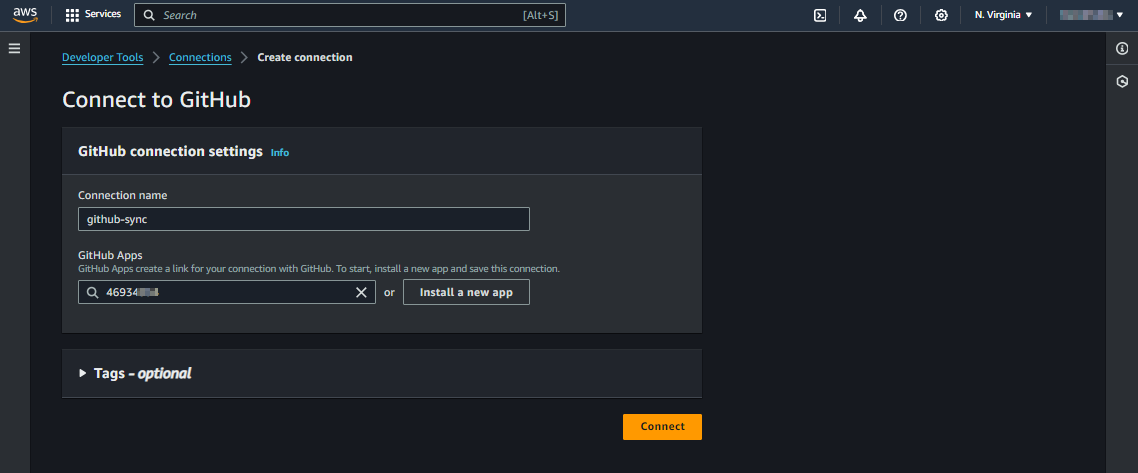Focus the top Search bar
This screenshot has height=473, width=1138.
[350, 15]
